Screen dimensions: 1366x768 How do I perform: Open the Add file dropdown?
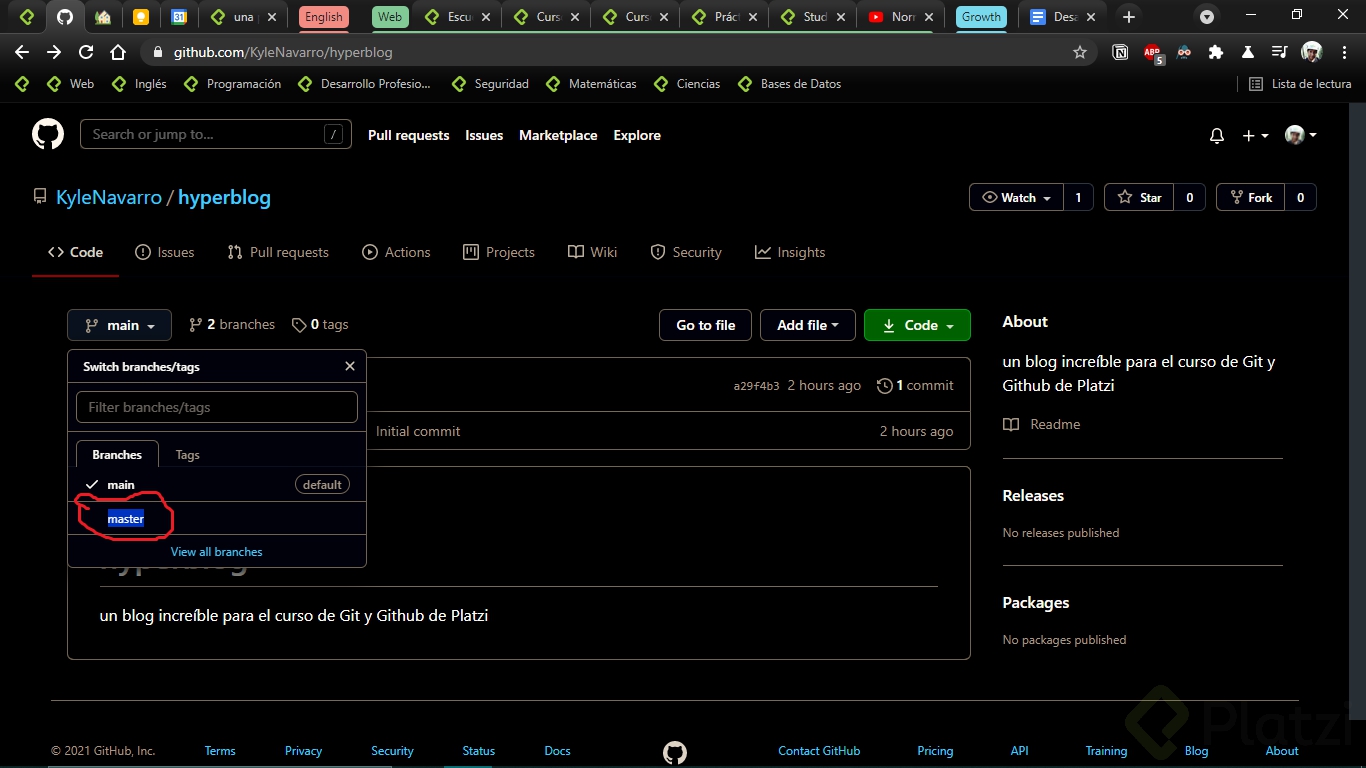click(x=808, y=325)
